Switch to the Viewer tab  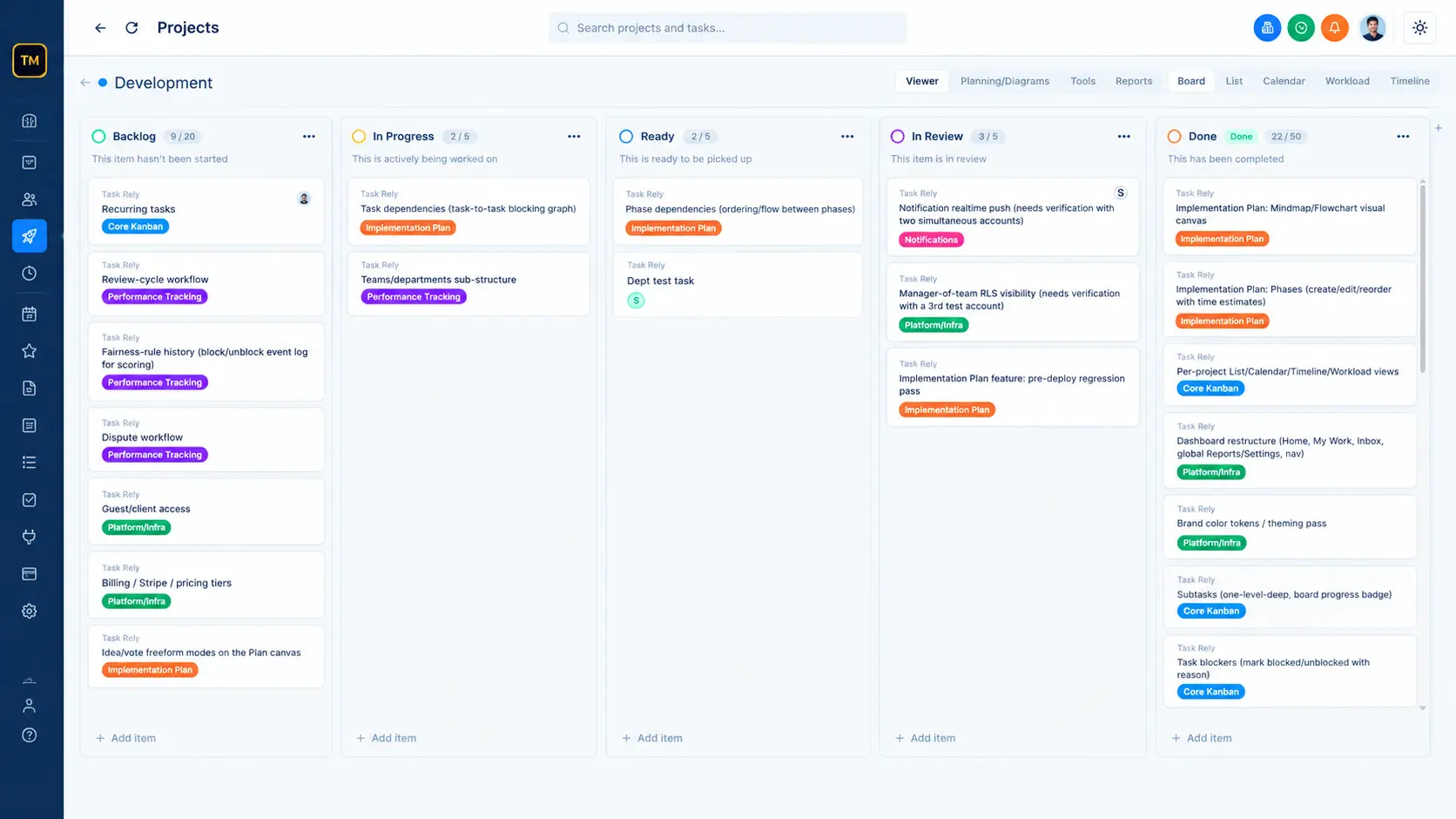[x=922, y=81]
